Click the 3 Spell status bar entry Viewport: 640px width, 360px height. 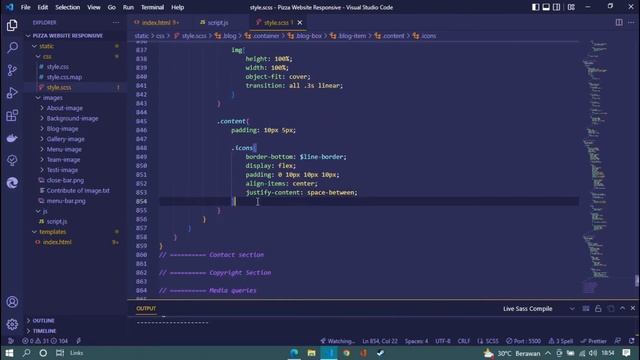click(x=560, y=341)
